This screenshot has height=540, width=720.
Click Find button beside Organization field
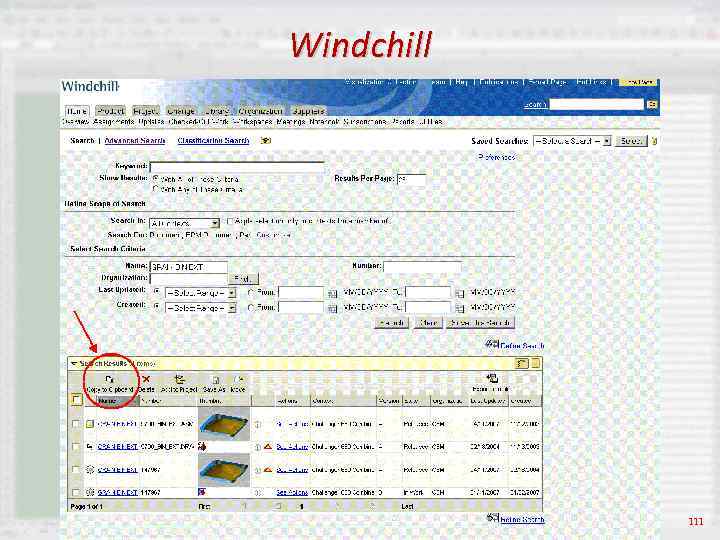click(x=243, y=279)
